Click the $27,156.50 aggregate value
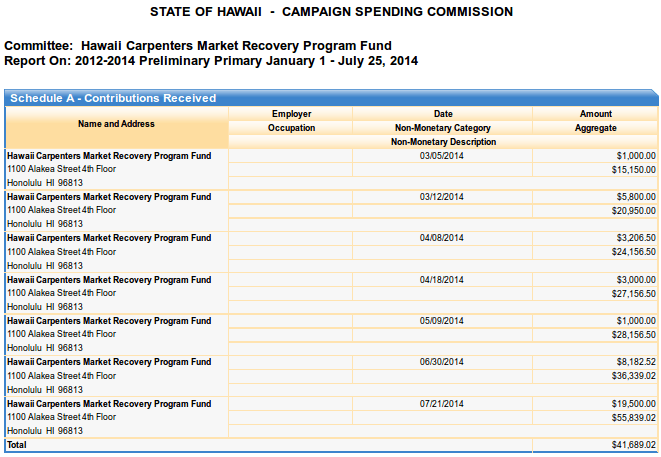The height and width of the screenshot is (457, 661). pyautogui.click(x=634, y=294)
